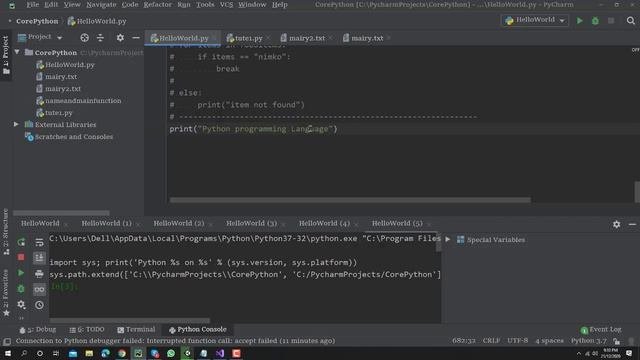The image size is (640, 360).
Task: Open the TODO tool window
Action: (x=87, y=329)
